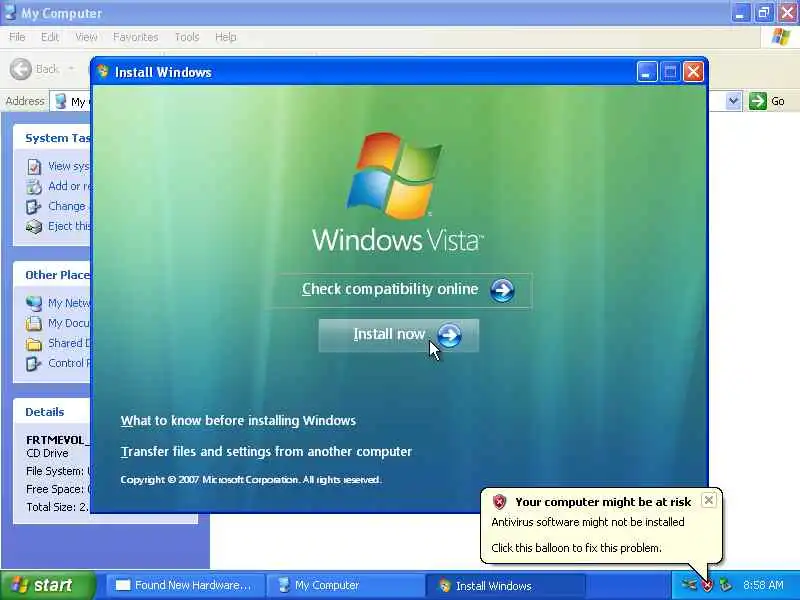The image size is (800, 600).
Task: Click the Check compatibility online arrow icon
Action: (502, 290)
